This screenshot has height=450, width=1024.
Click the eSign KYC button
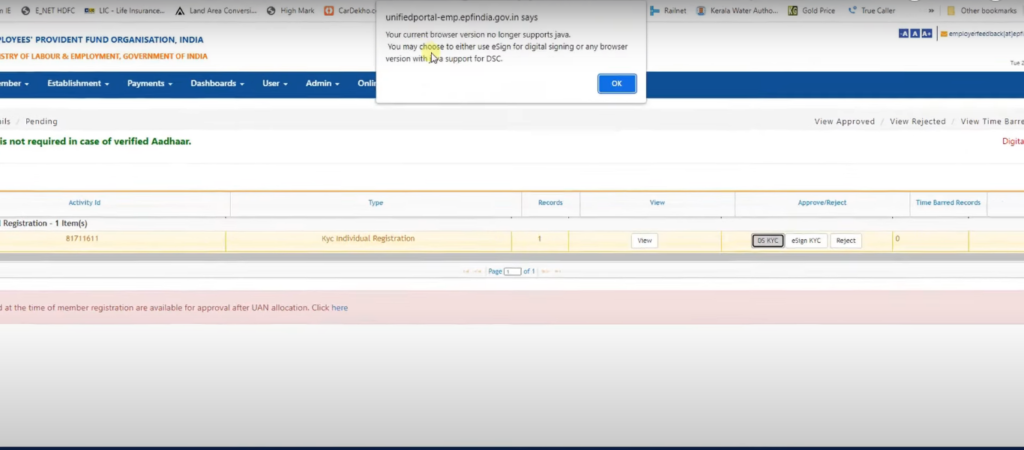pos(806,240)
